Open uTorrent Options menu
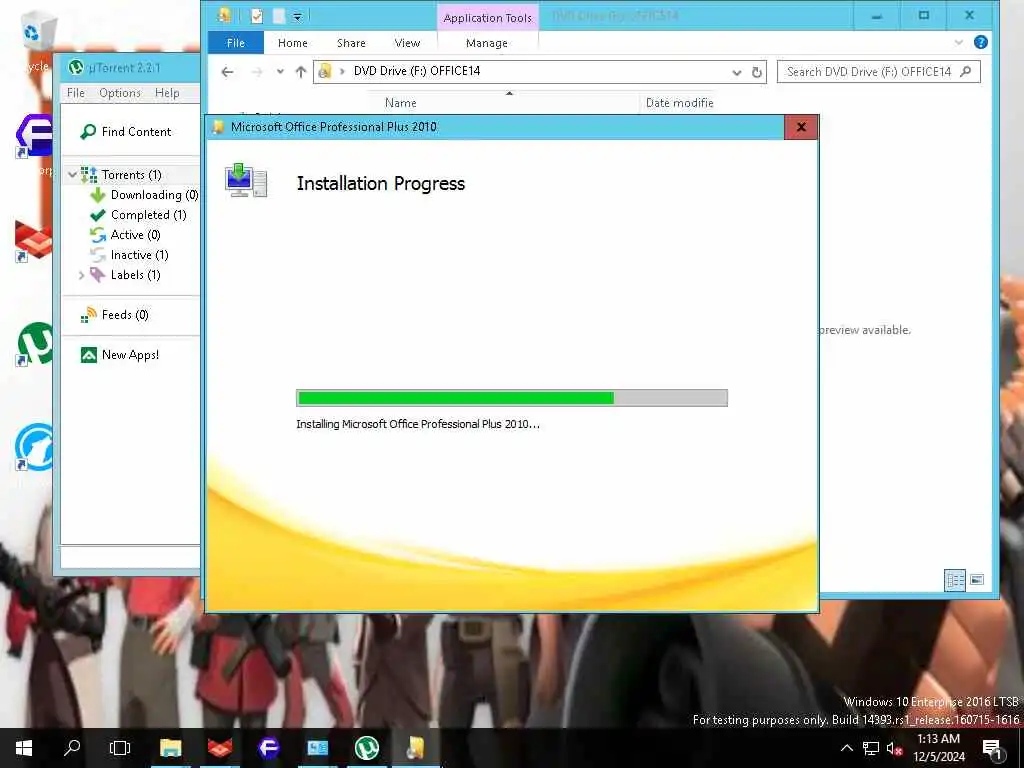 pyautogui.click(x=120, y=93)
